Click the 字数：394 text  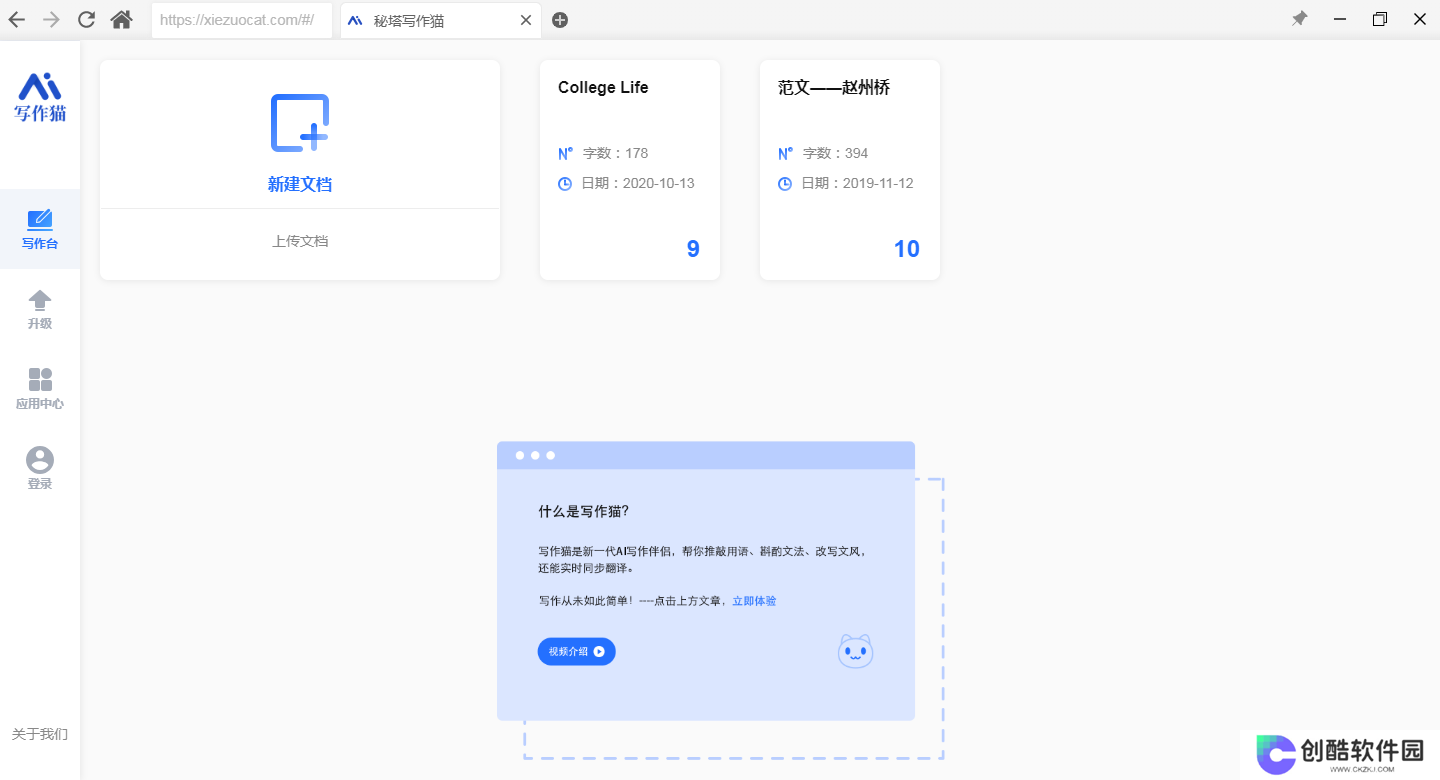click(x=835, y=153)
